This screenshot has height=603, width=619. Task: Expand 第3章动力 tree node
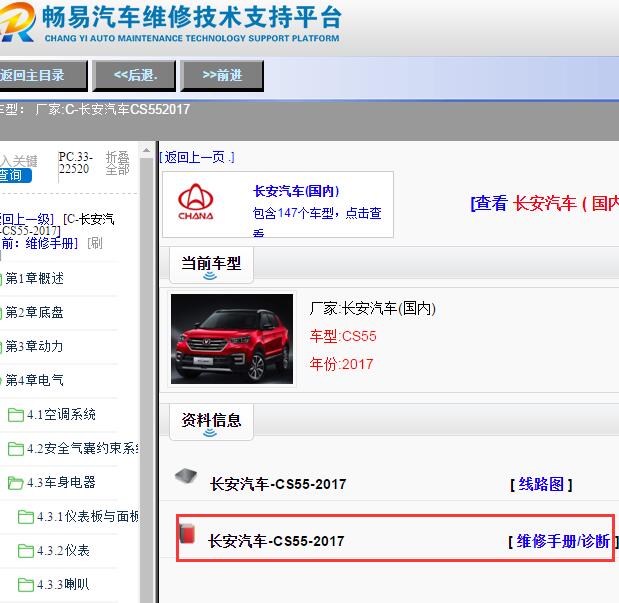pyautogui.click(x=34, y=347)
